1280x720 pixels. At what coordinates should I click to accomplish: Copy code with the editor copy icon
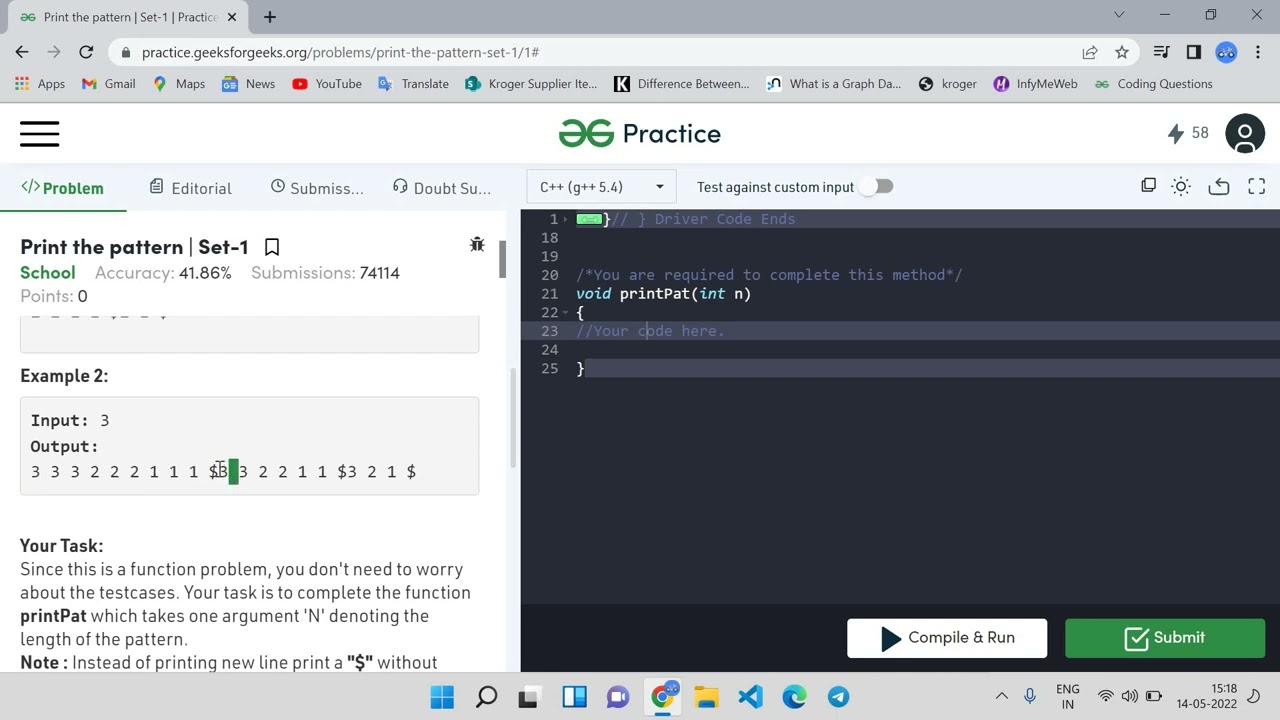click(1148, 186)
